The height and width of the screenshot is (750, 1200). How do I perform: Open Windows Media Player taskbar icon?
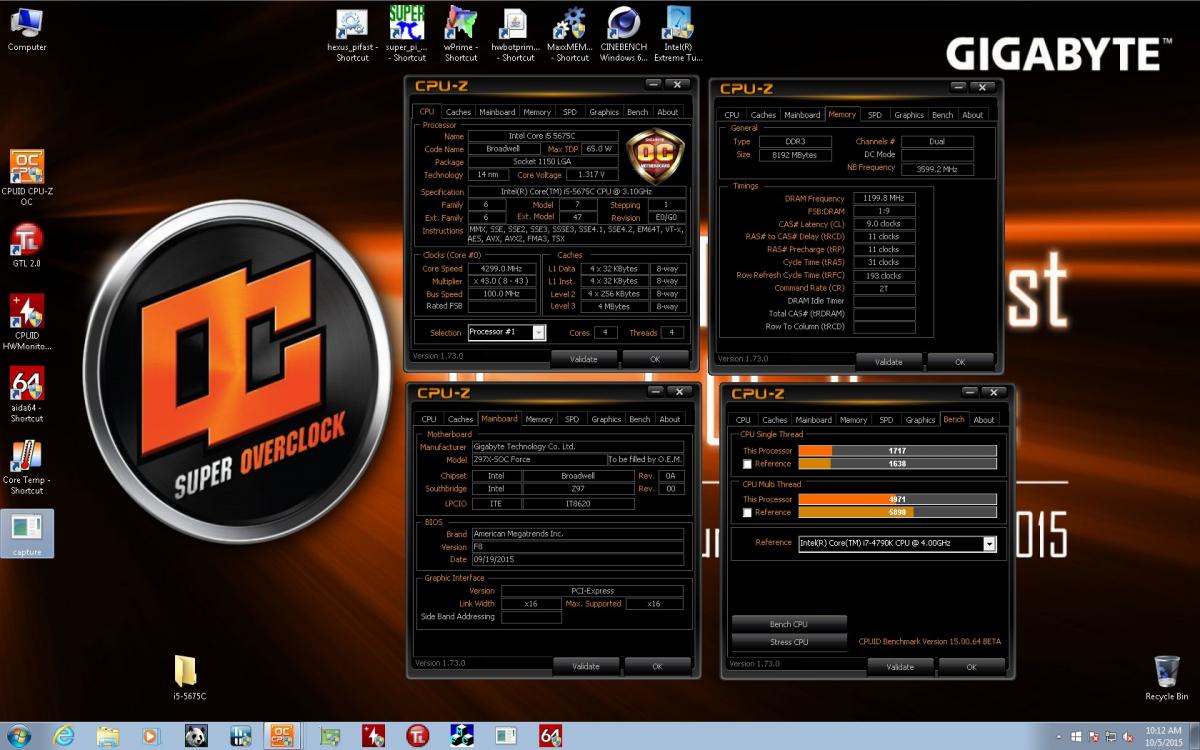point(151,736)
